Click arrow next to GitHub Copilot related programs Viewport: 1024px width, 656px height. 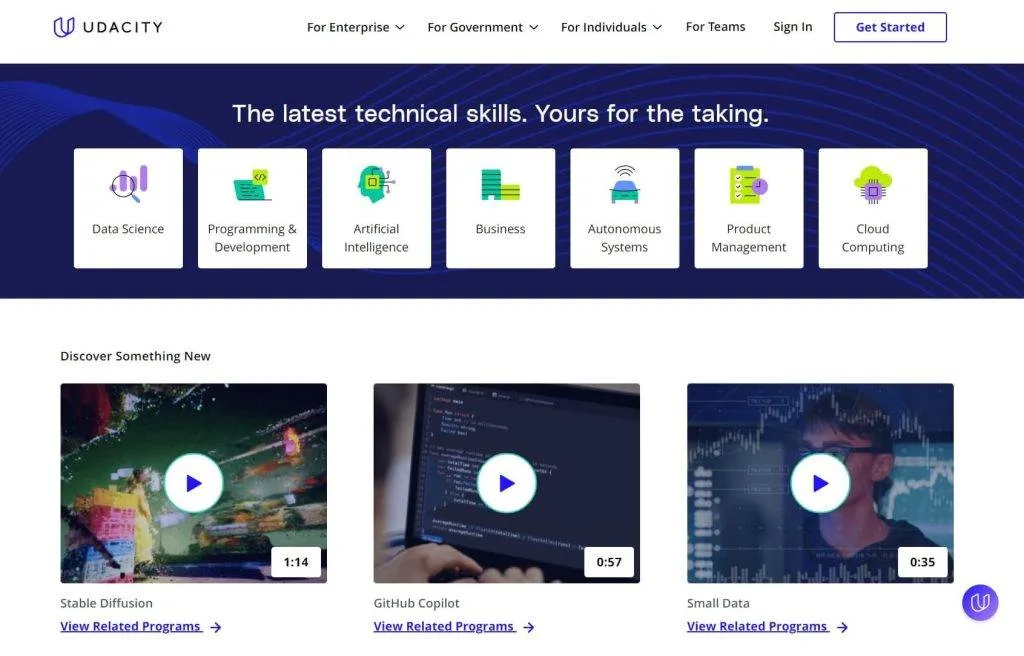[x=529, y=627]
